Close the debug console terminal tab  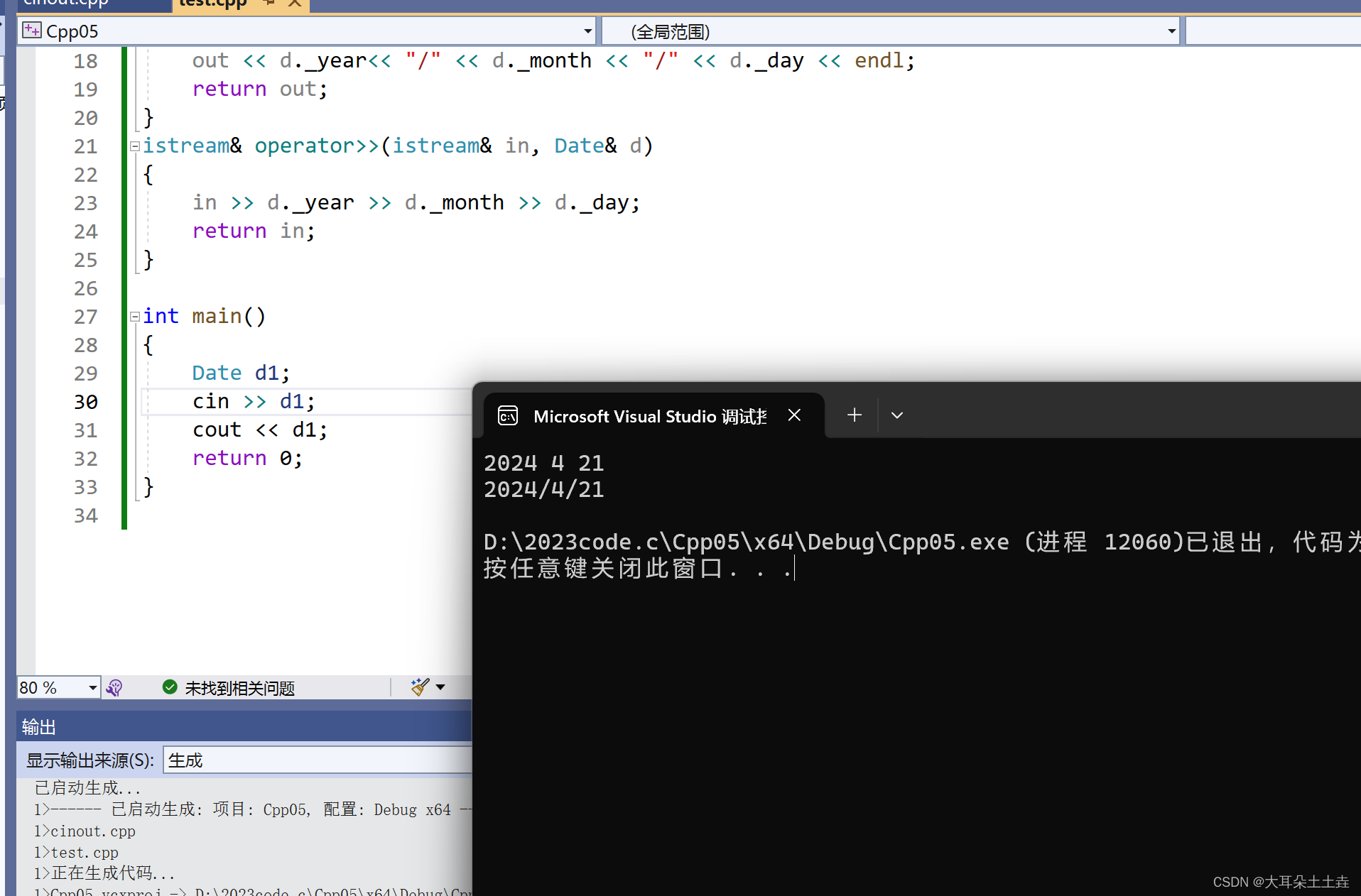(794, 415)
